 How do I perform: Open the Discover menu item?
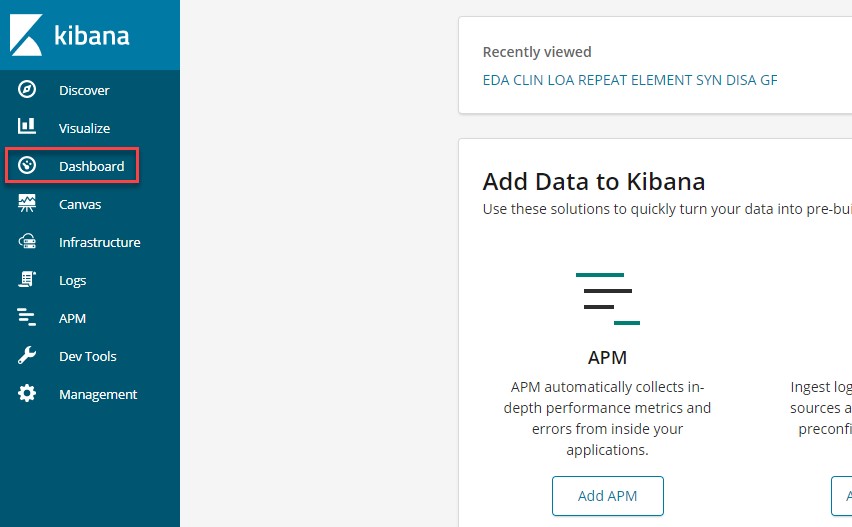(84, 90)
